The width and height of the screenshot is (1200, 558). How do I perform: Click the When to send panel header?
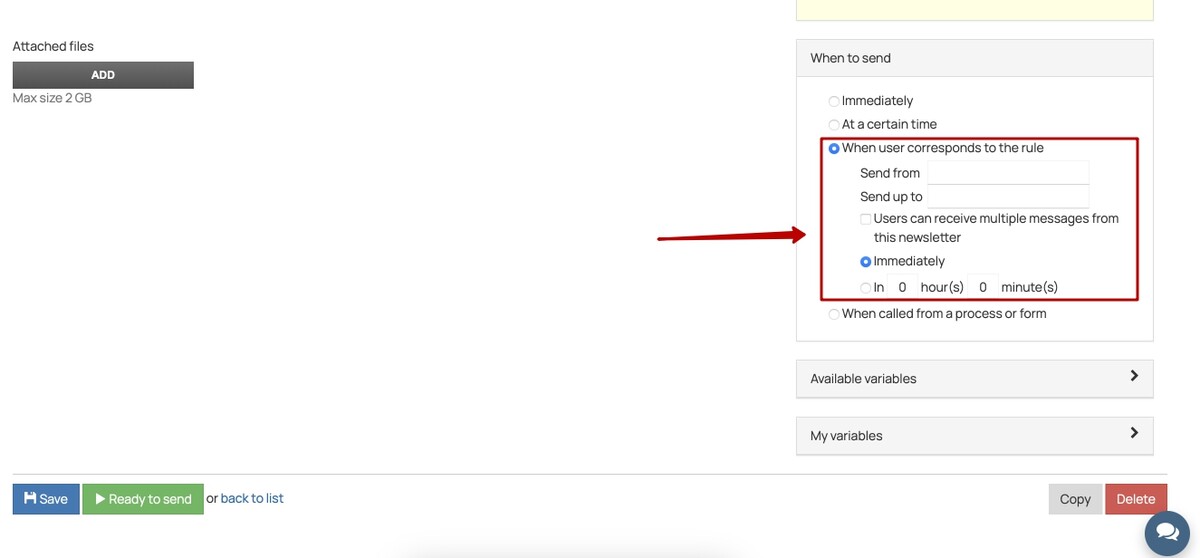pyautogui.click(x=975, y=58)
